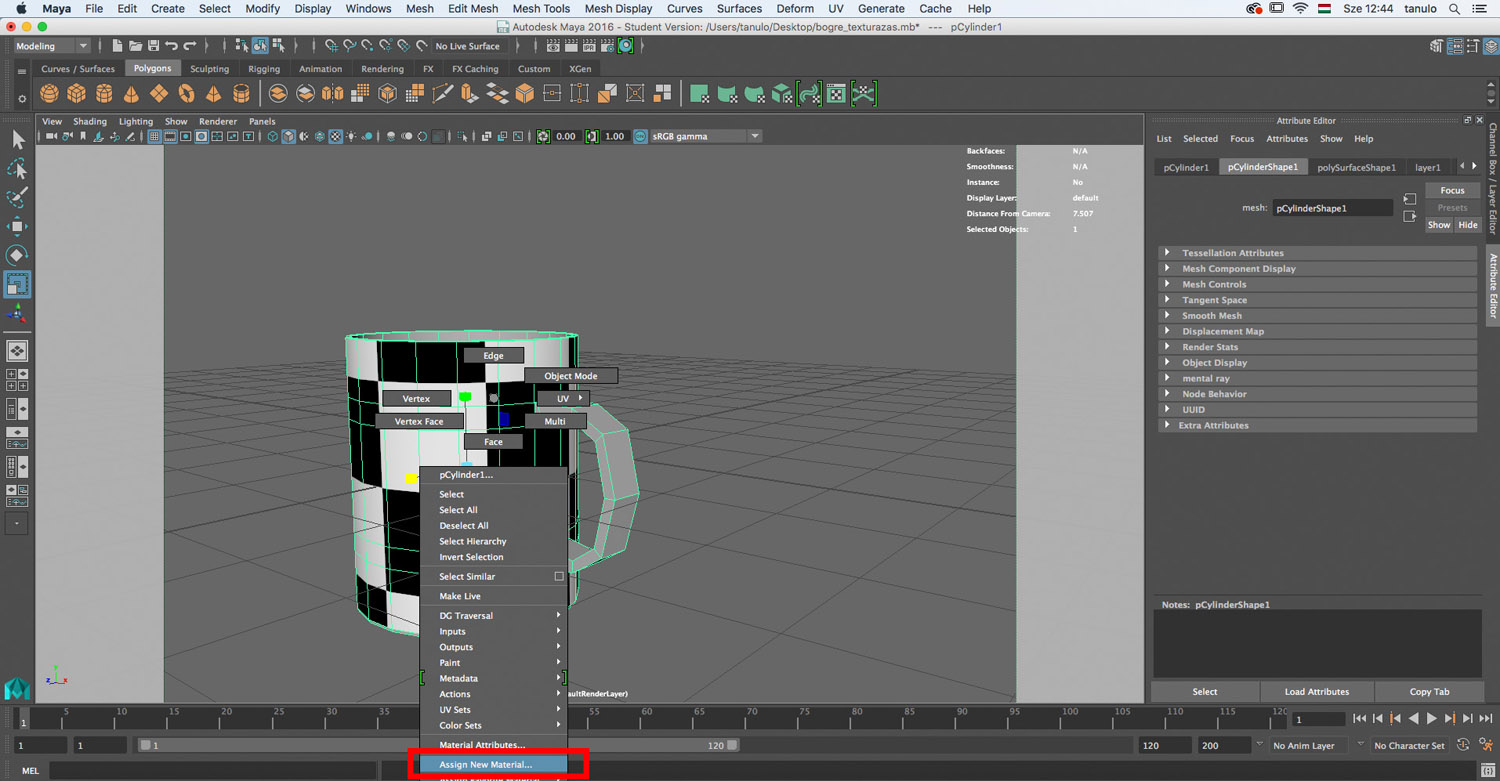This screenshot has height=781, width=1500.
Task: Choose the Lasso select tool
Action: coord(17,168)
